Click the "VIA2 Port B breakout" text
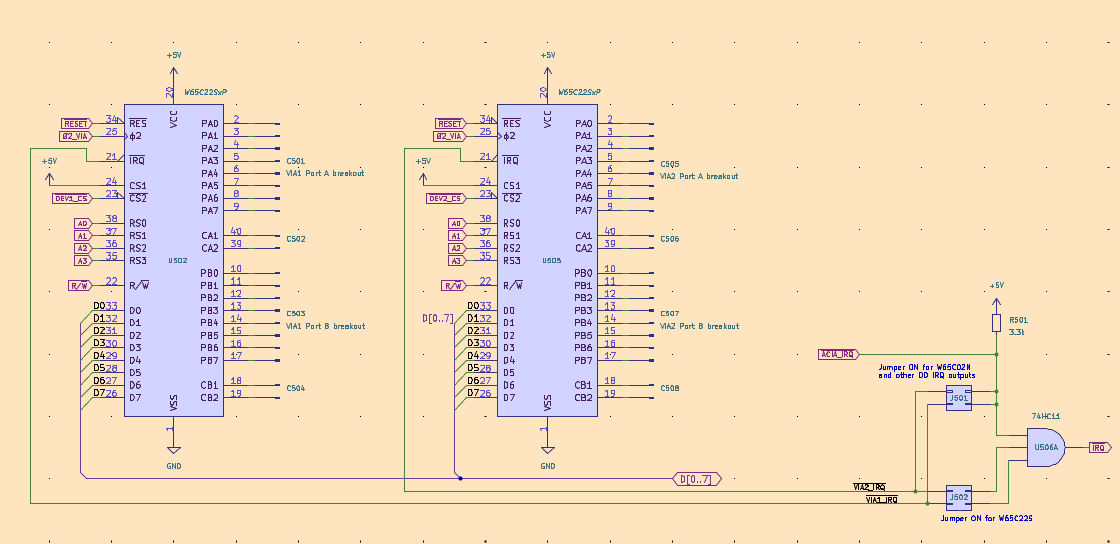The image size is (1120, 544). pyautogui.click(x=699, y=326)
